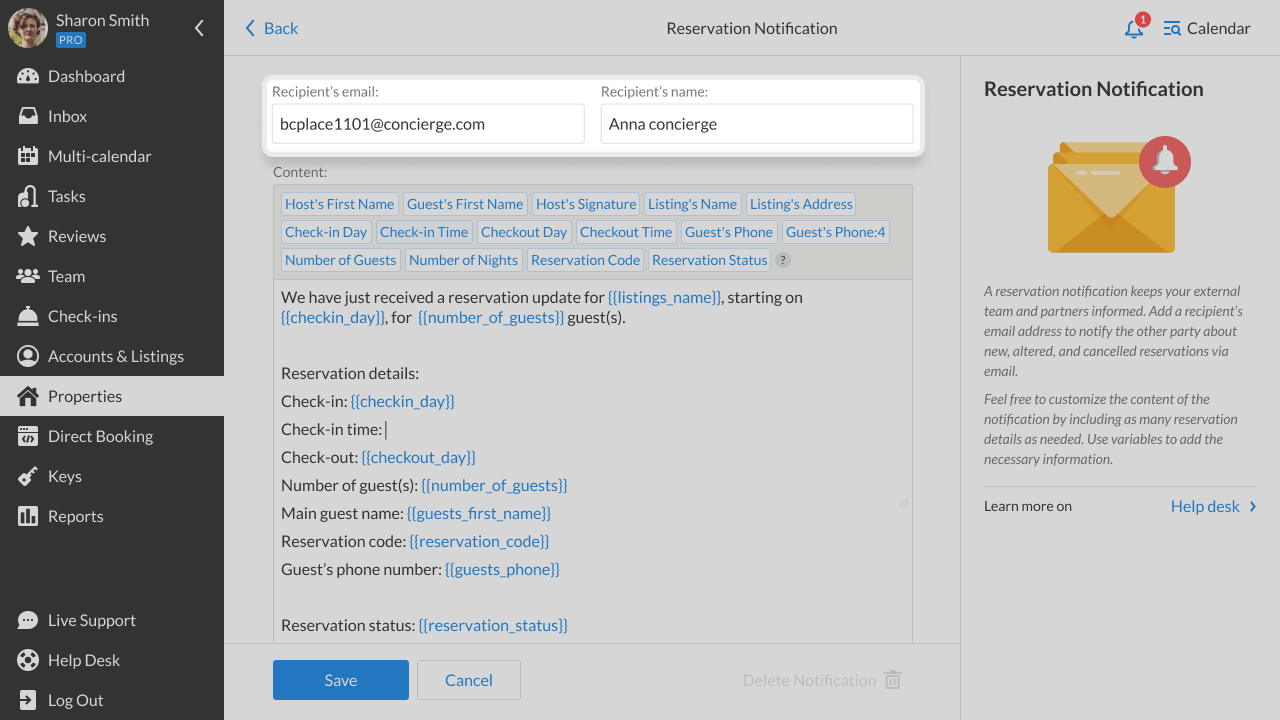Insert the Listing's Name variable
This screenshot has height=720, width=1280.
692,204
